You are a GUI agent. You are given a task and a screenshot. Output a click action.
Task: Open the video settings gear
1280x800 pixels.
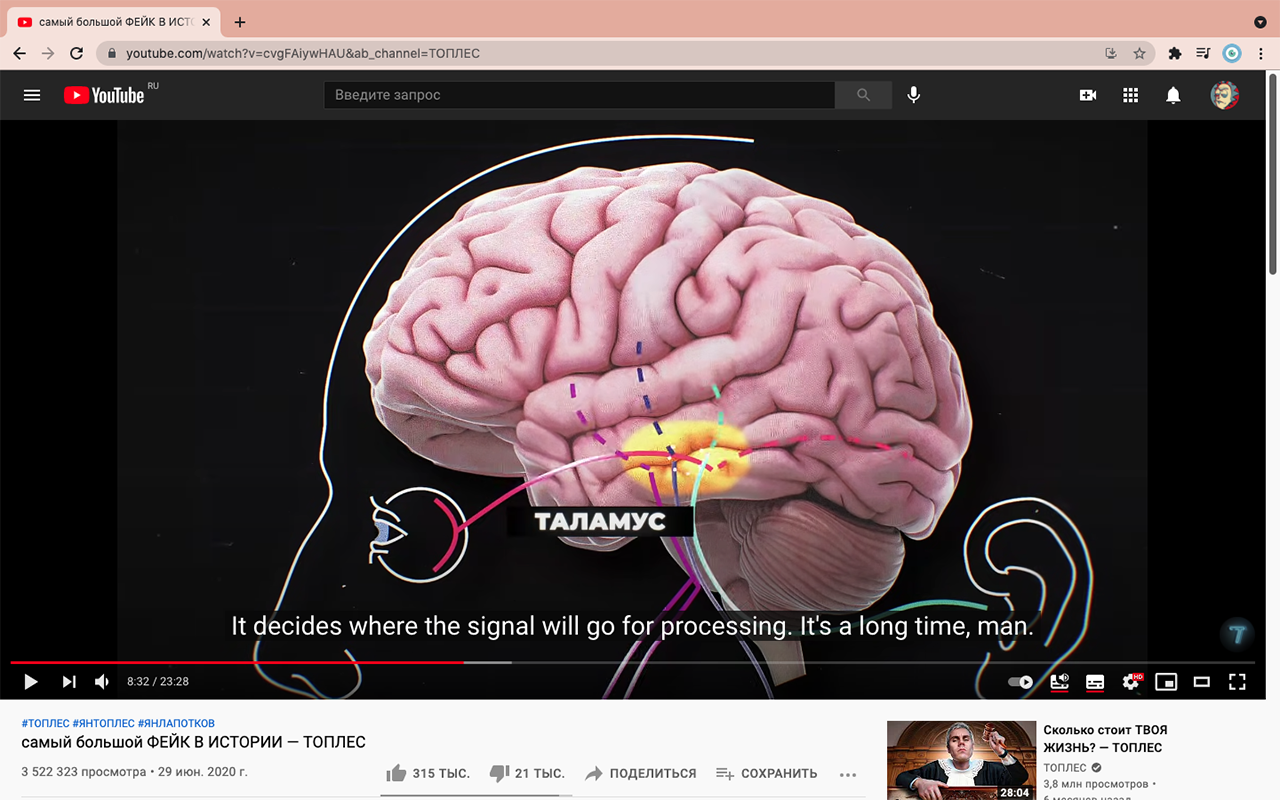(1130, 681)
